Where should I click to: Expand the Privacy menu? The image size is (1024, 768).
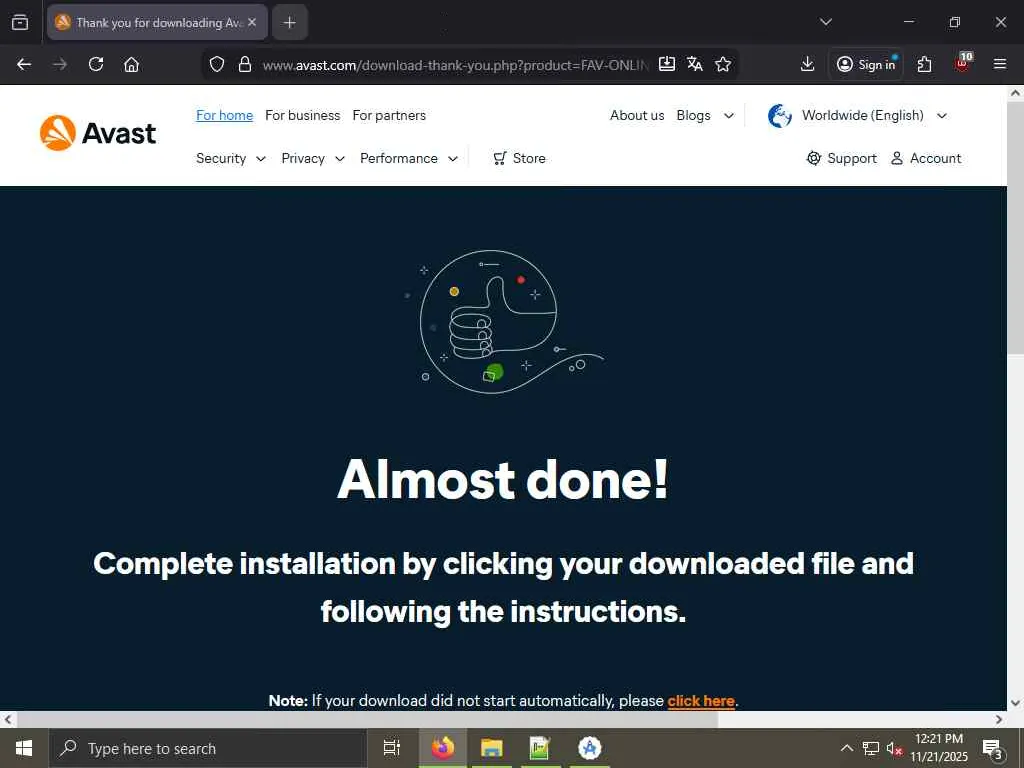[x=313, y=159]
